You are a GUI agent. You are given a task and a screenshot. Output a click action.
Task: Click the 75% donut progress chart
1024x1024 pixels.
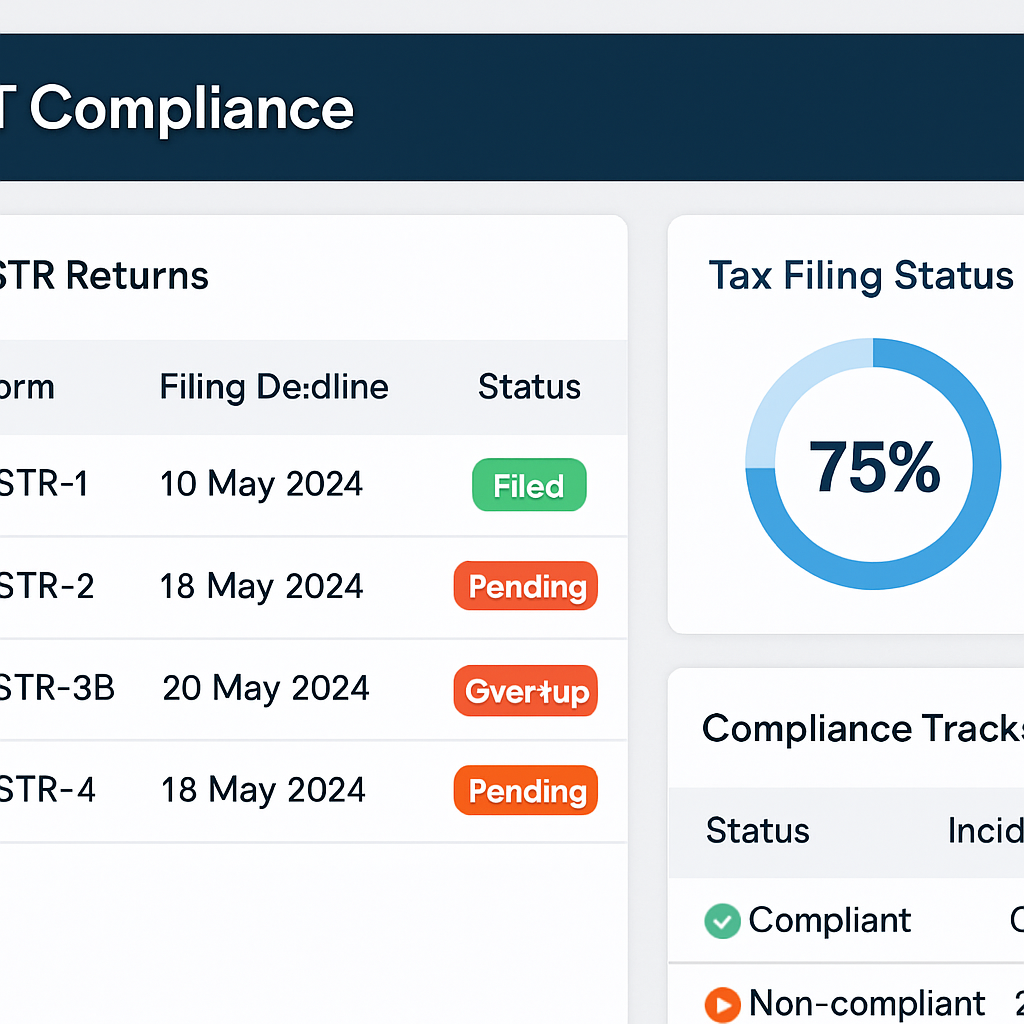(873, 464)
